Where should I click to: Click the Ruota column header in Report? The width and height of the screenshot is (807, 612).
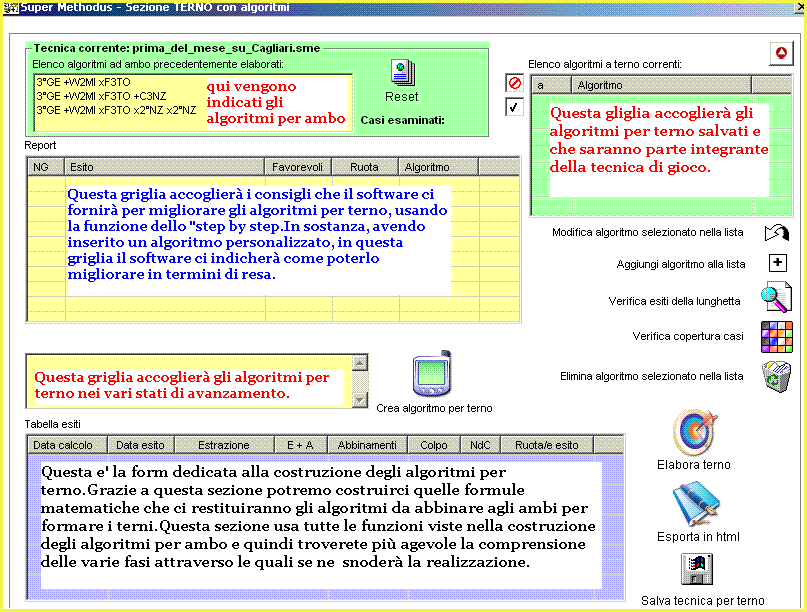click(364, 167)
